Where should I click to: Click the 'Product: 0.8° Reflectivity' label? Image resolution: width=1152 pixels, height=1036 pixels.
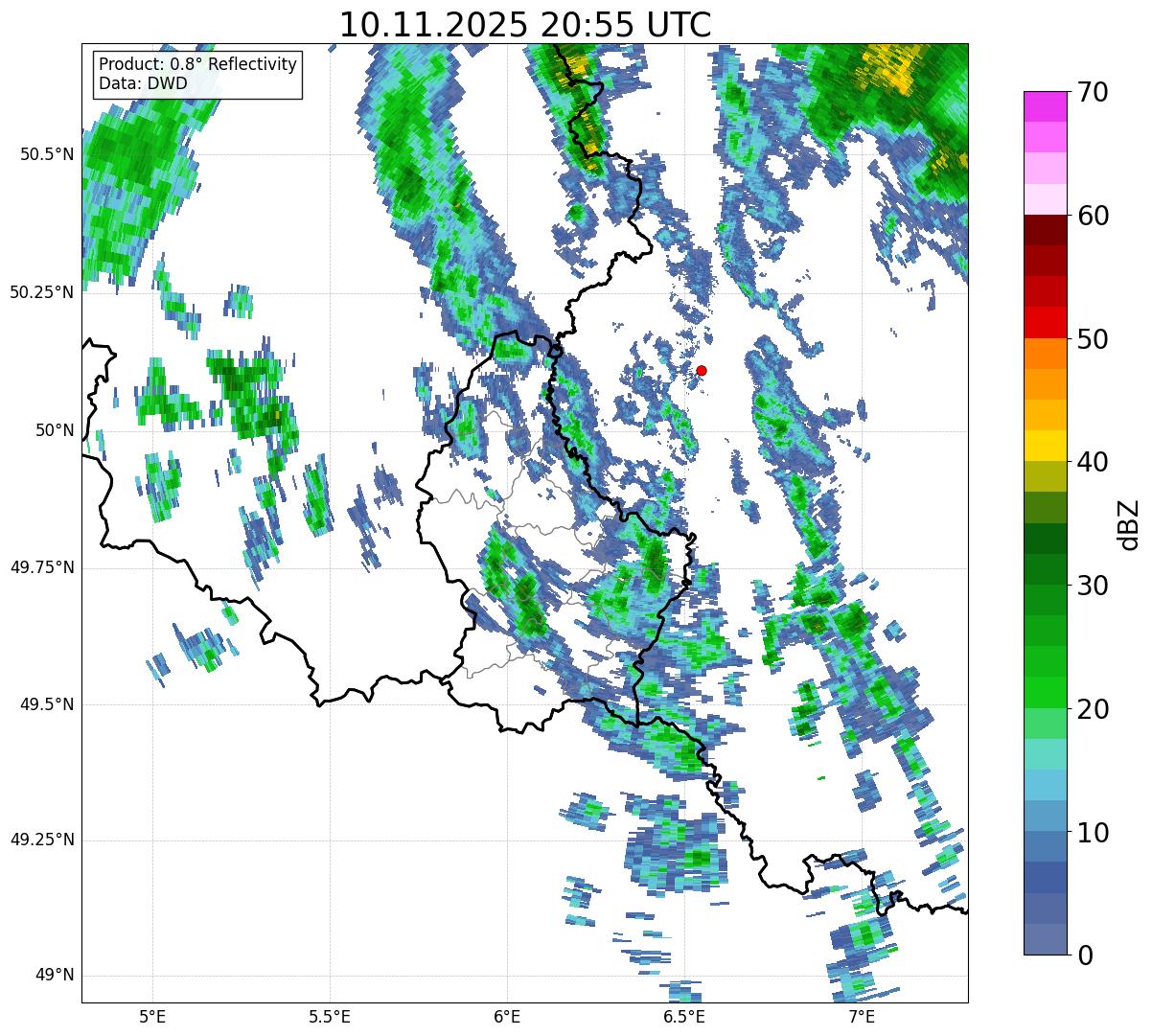click(198, 64)
